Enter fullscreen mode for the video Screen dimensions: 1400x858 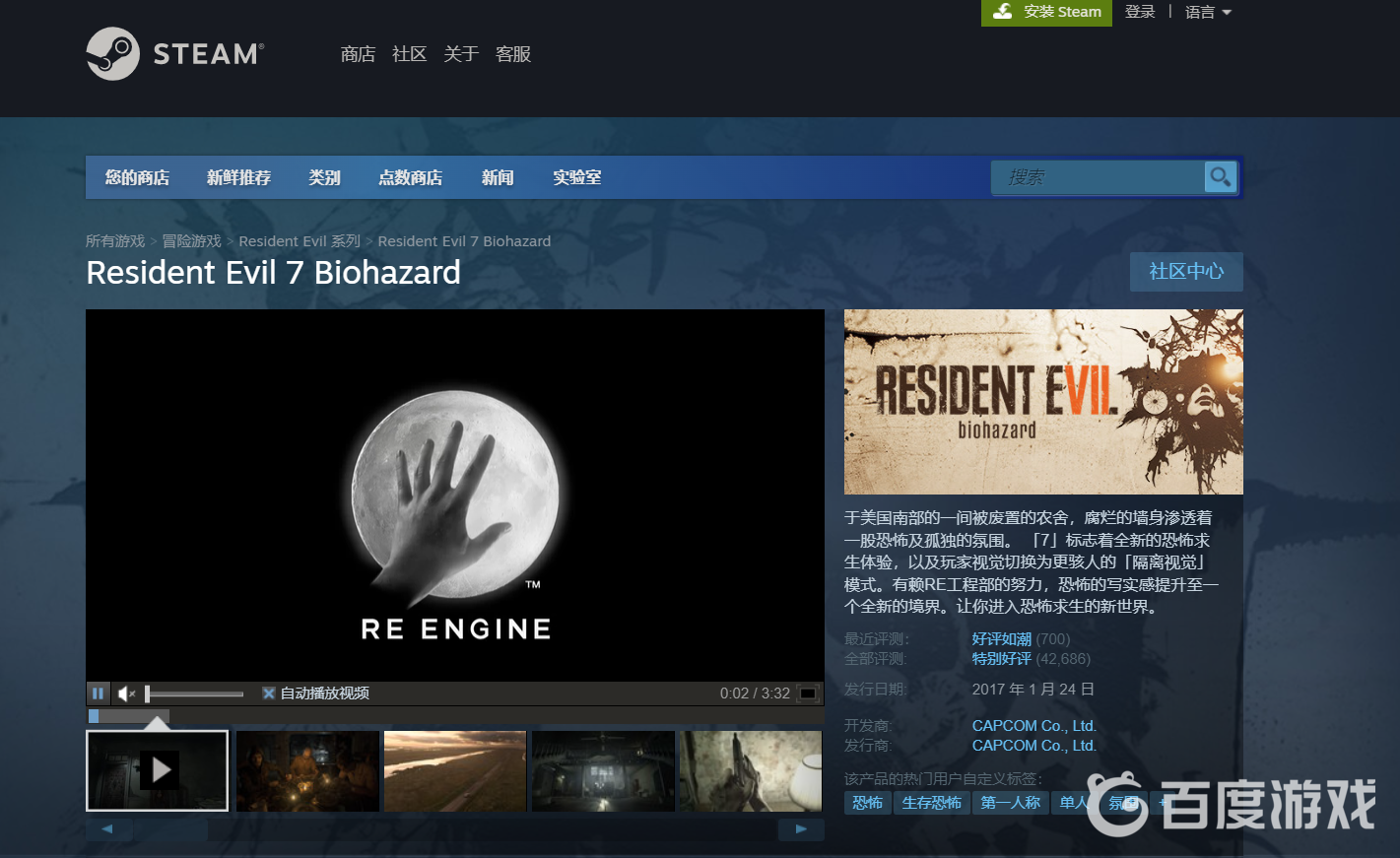[808, 693]
